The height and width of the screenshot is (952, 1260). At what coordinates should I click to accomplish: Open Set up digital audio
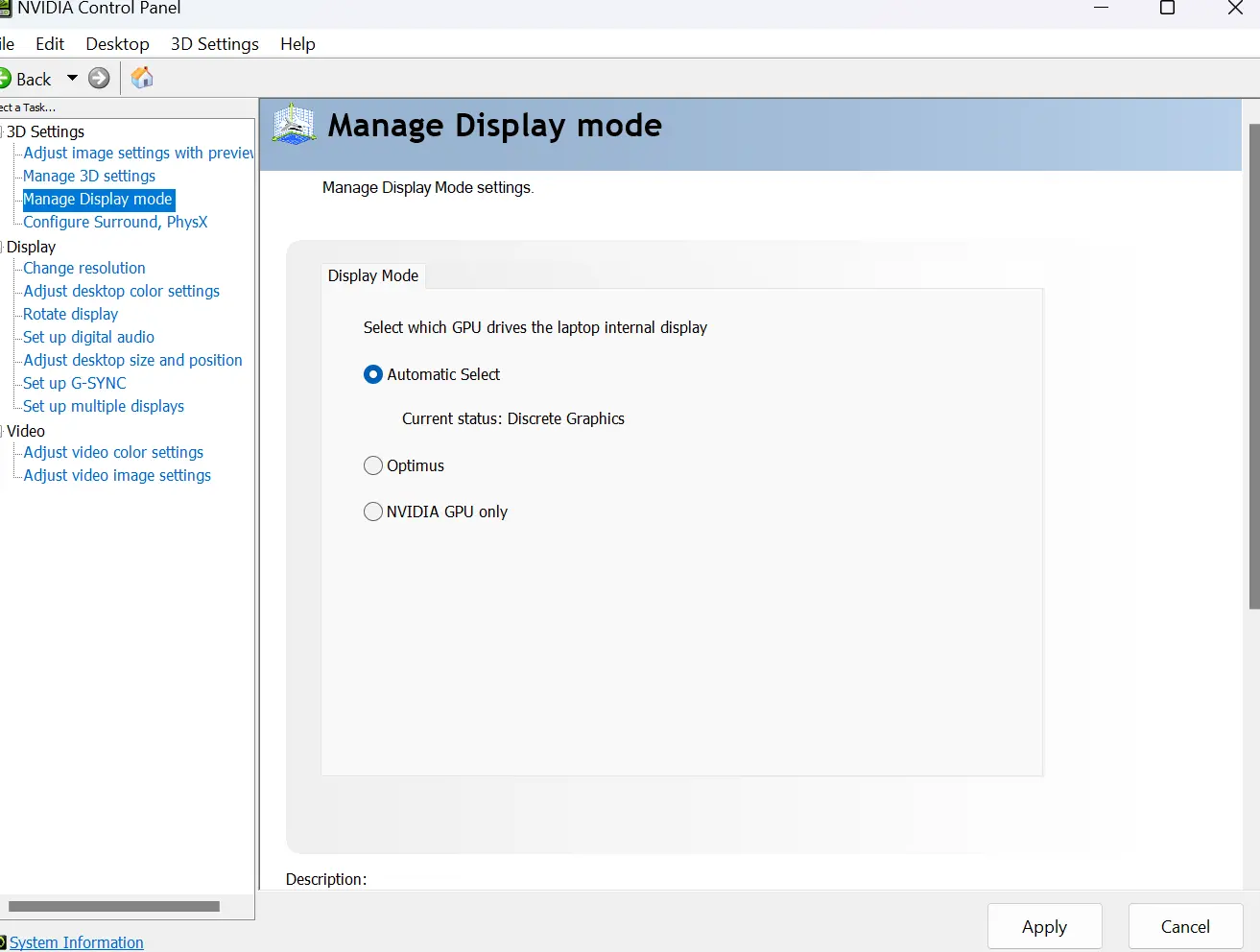click(x=89, y=337)
